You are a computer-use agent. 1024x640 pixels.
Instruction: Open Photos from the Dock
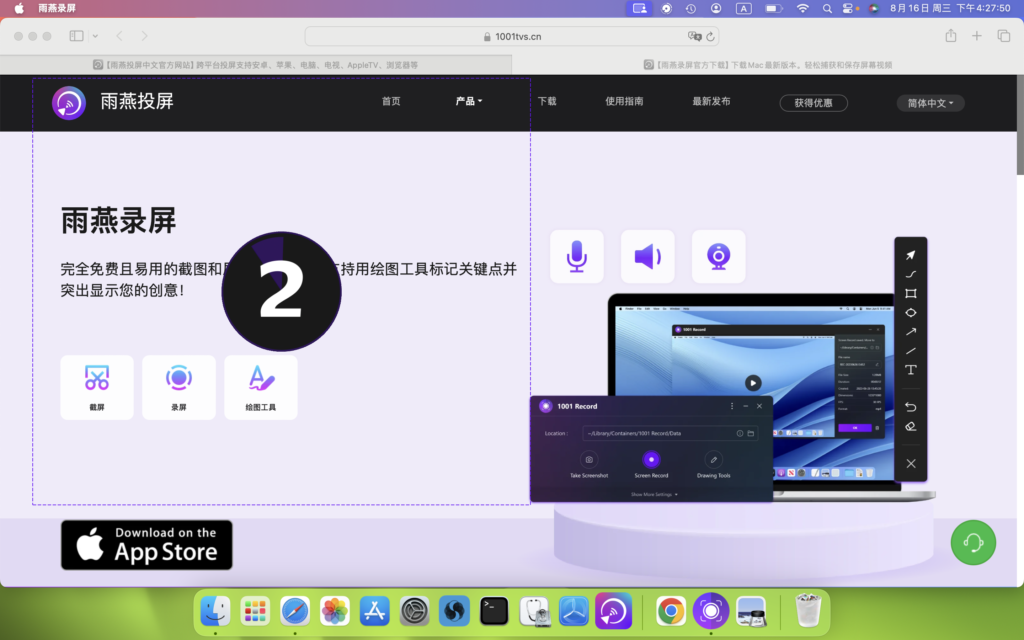[x=334, y=611]
